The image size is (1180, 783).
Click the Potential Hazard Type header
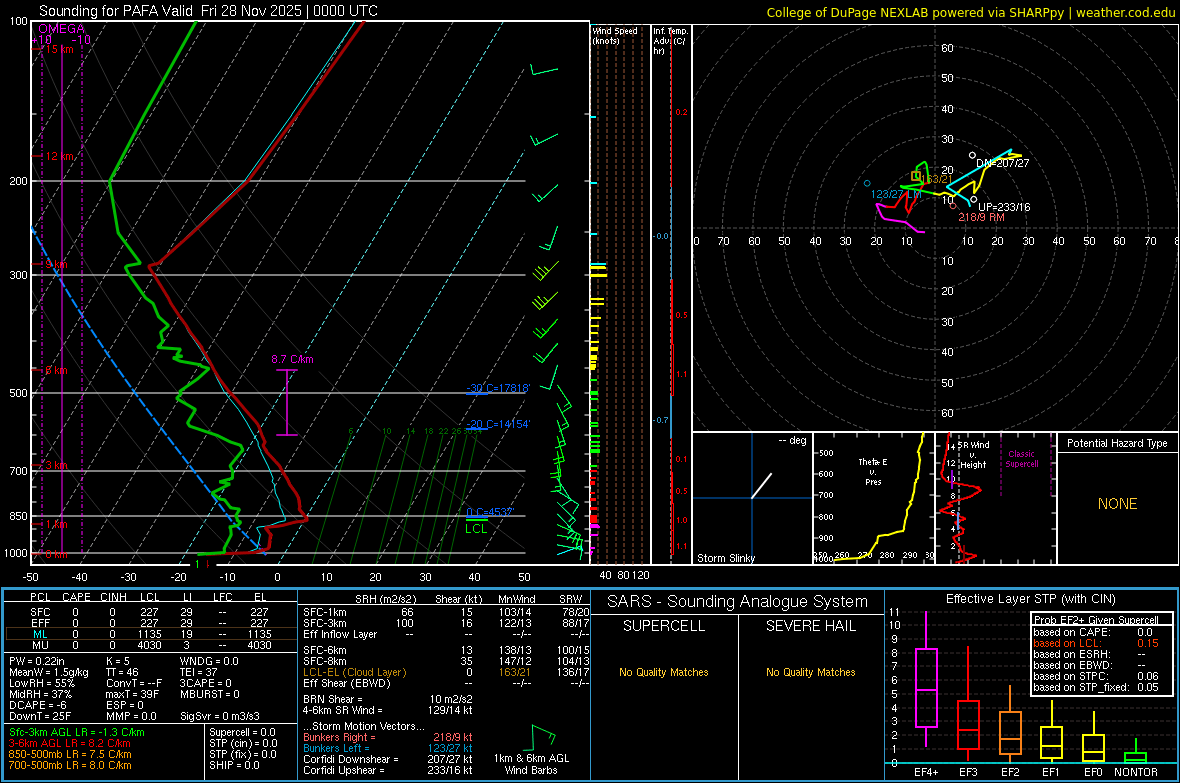pyautogui.click(x=1117, y=443)
